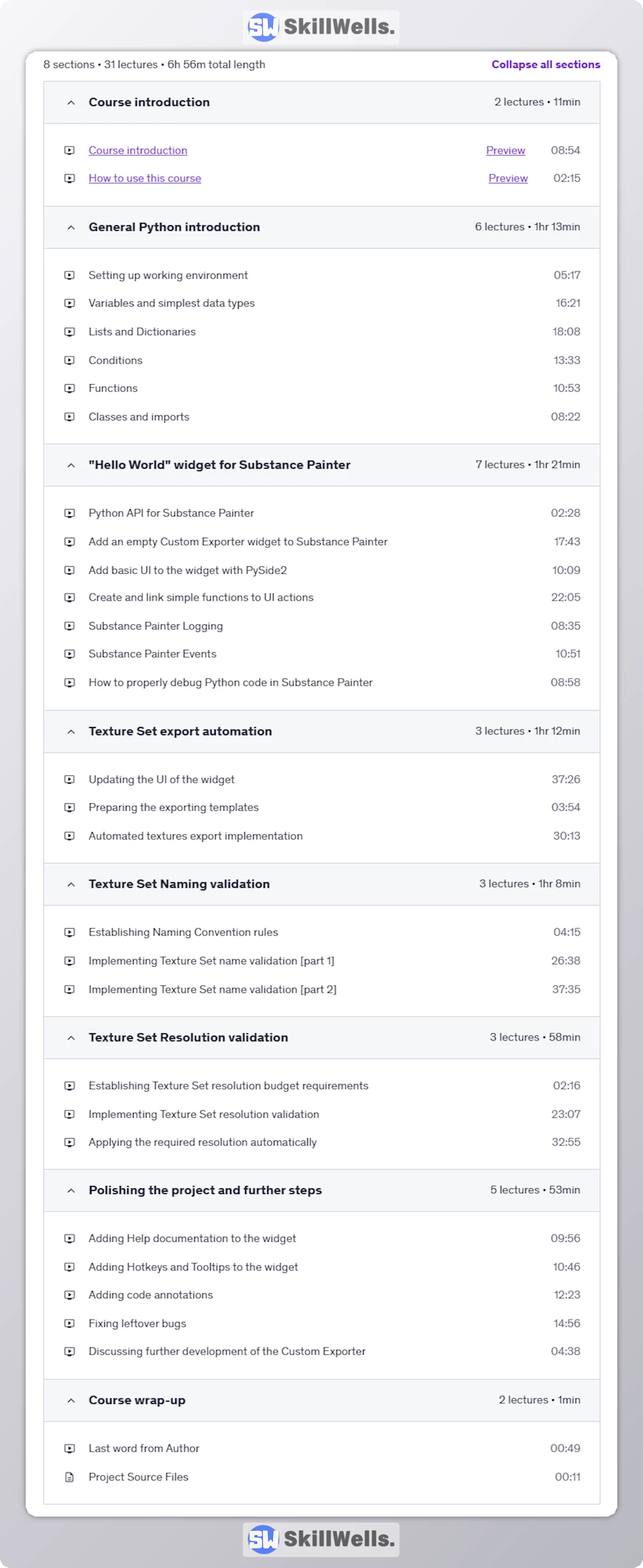Click video icon beside Setting up working environment
Screen dimensions: 643x1568
tap(69, 276)
